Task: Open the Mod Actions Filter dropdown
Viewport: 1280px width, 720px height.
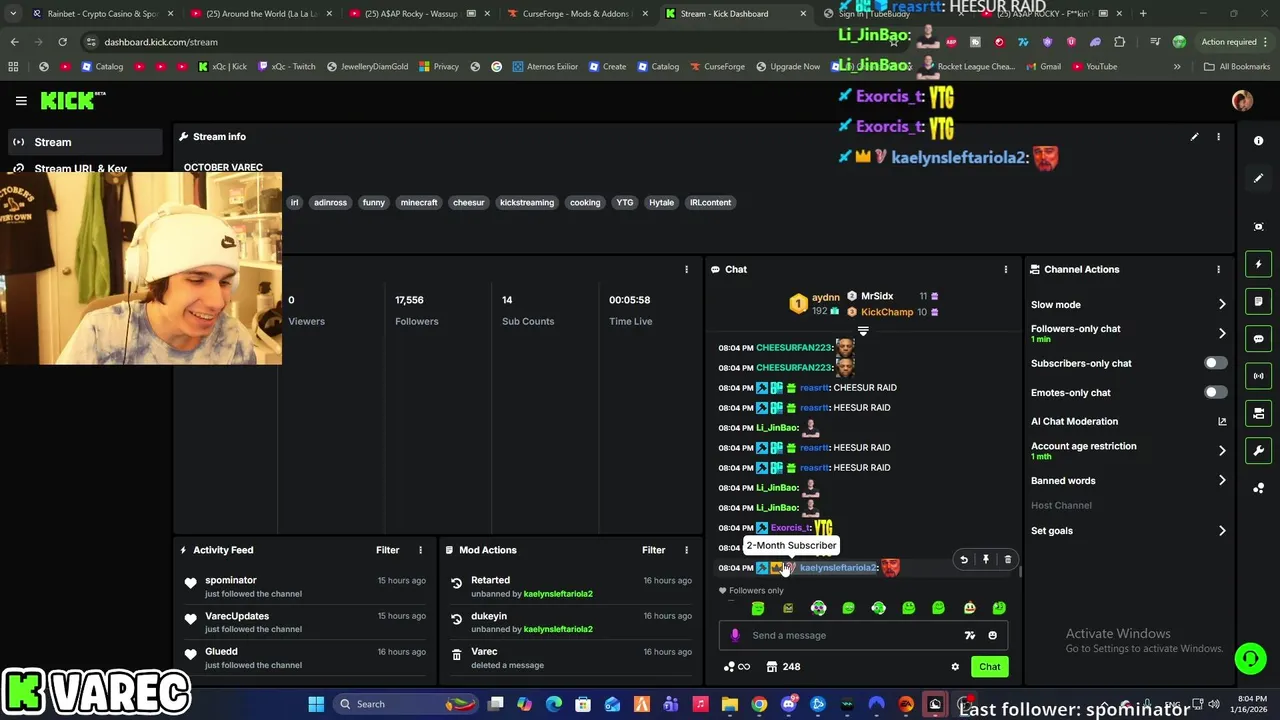Action: [653, 550]
